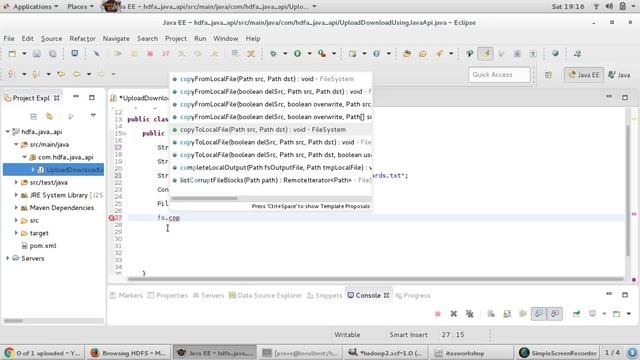640x360 pixels.
Task: Open the Window menu
Action: tap(225, 38)
